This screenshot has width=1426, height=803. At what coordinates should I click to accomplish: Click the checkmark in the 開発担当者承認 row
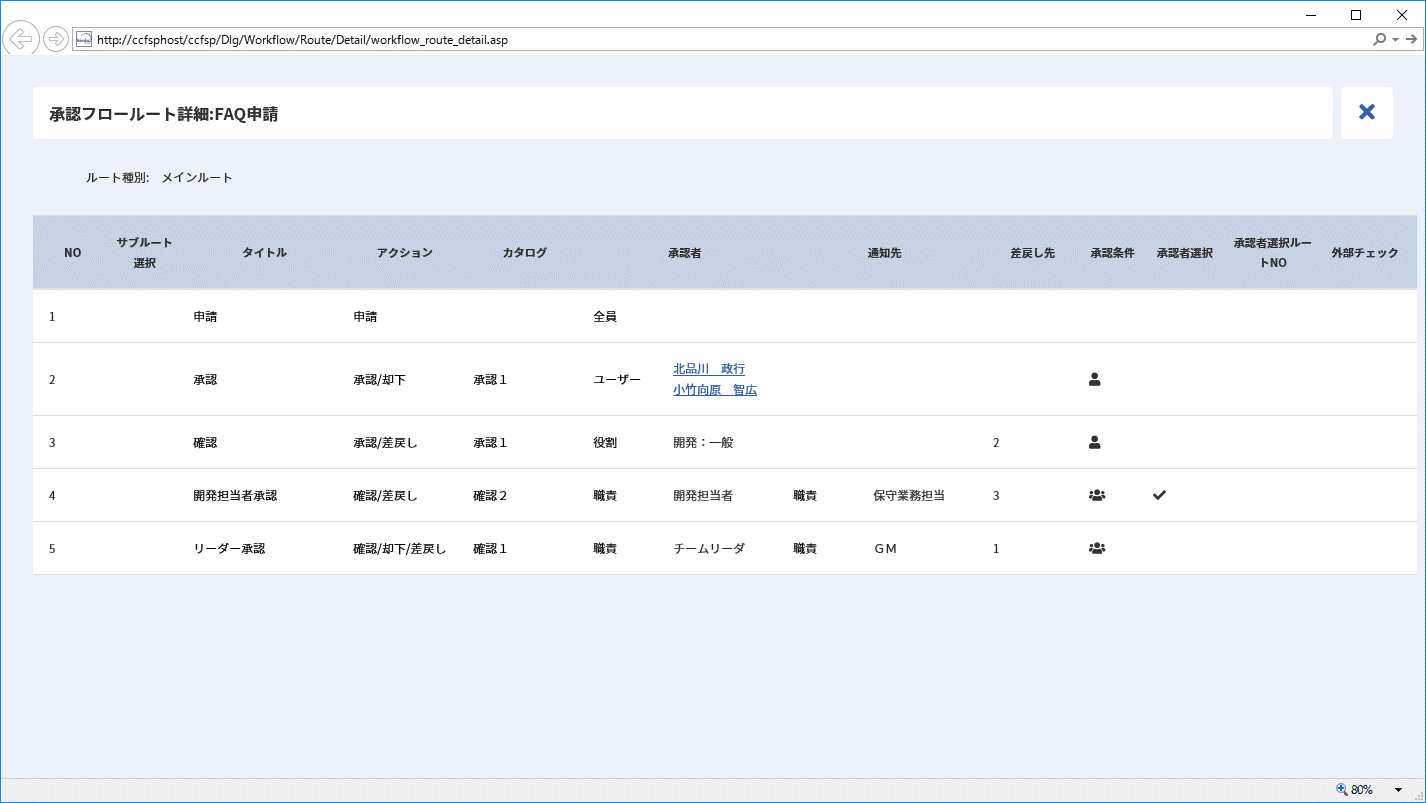tap(1159, 495)
